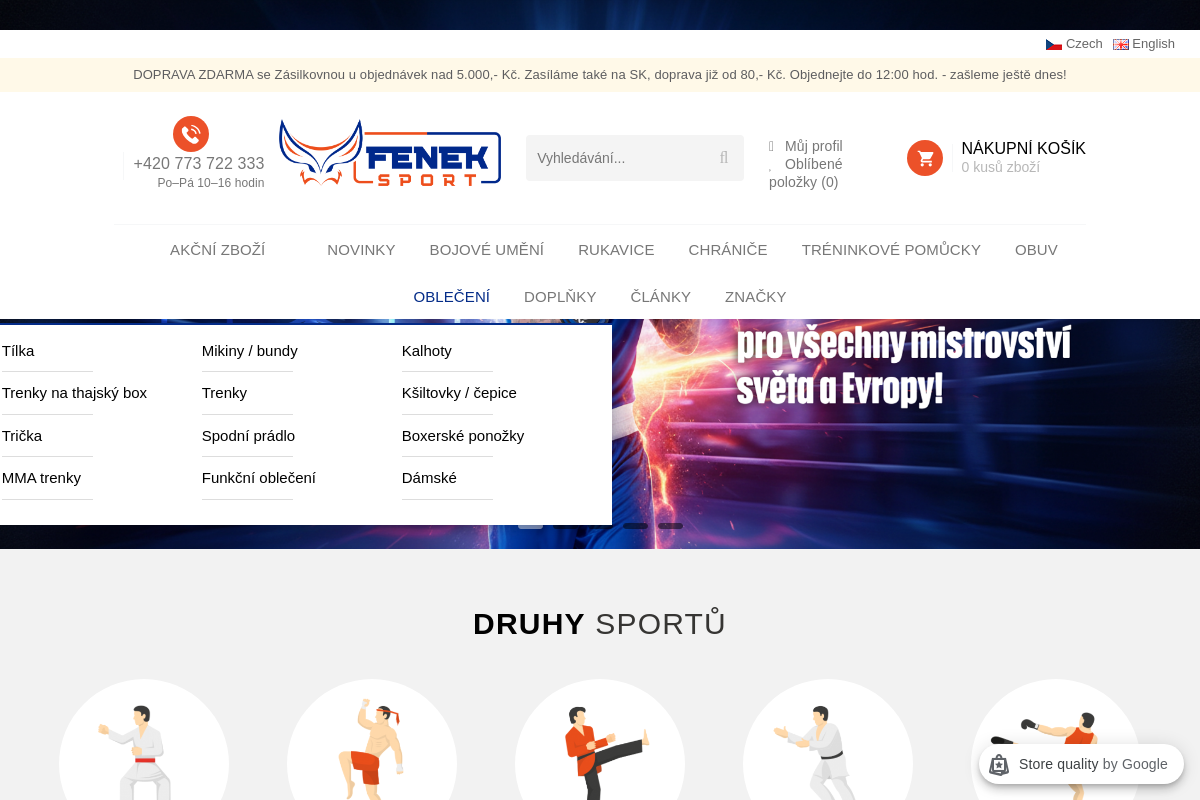Open Můj profil link
The image size is (1200, 800).
point(813,146)
